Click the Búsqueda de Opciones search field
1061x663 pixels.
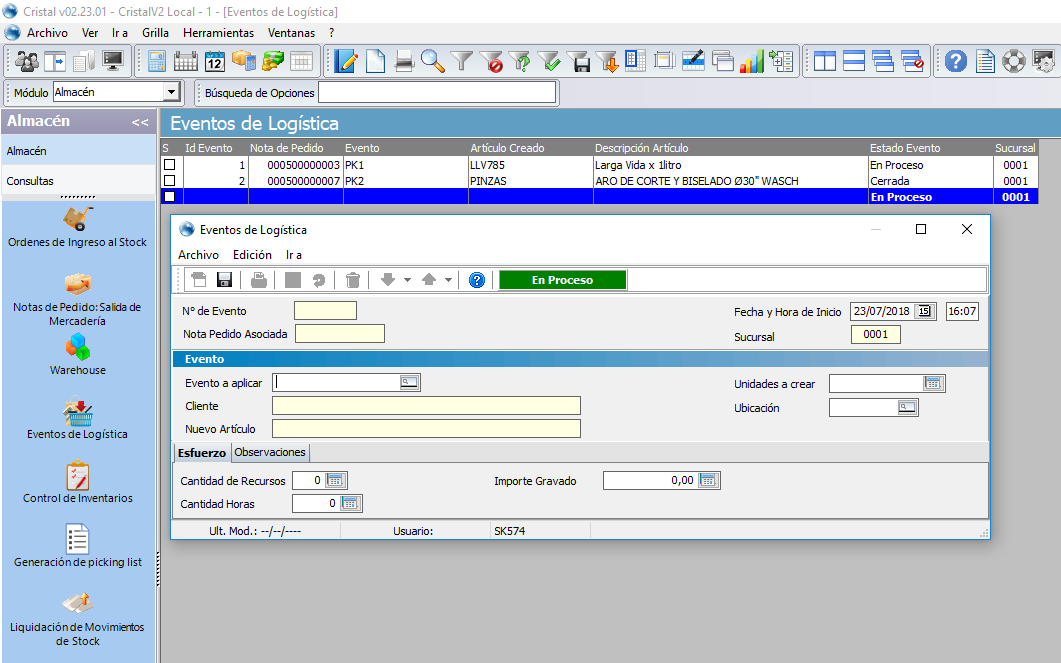[x=436, y=93]
